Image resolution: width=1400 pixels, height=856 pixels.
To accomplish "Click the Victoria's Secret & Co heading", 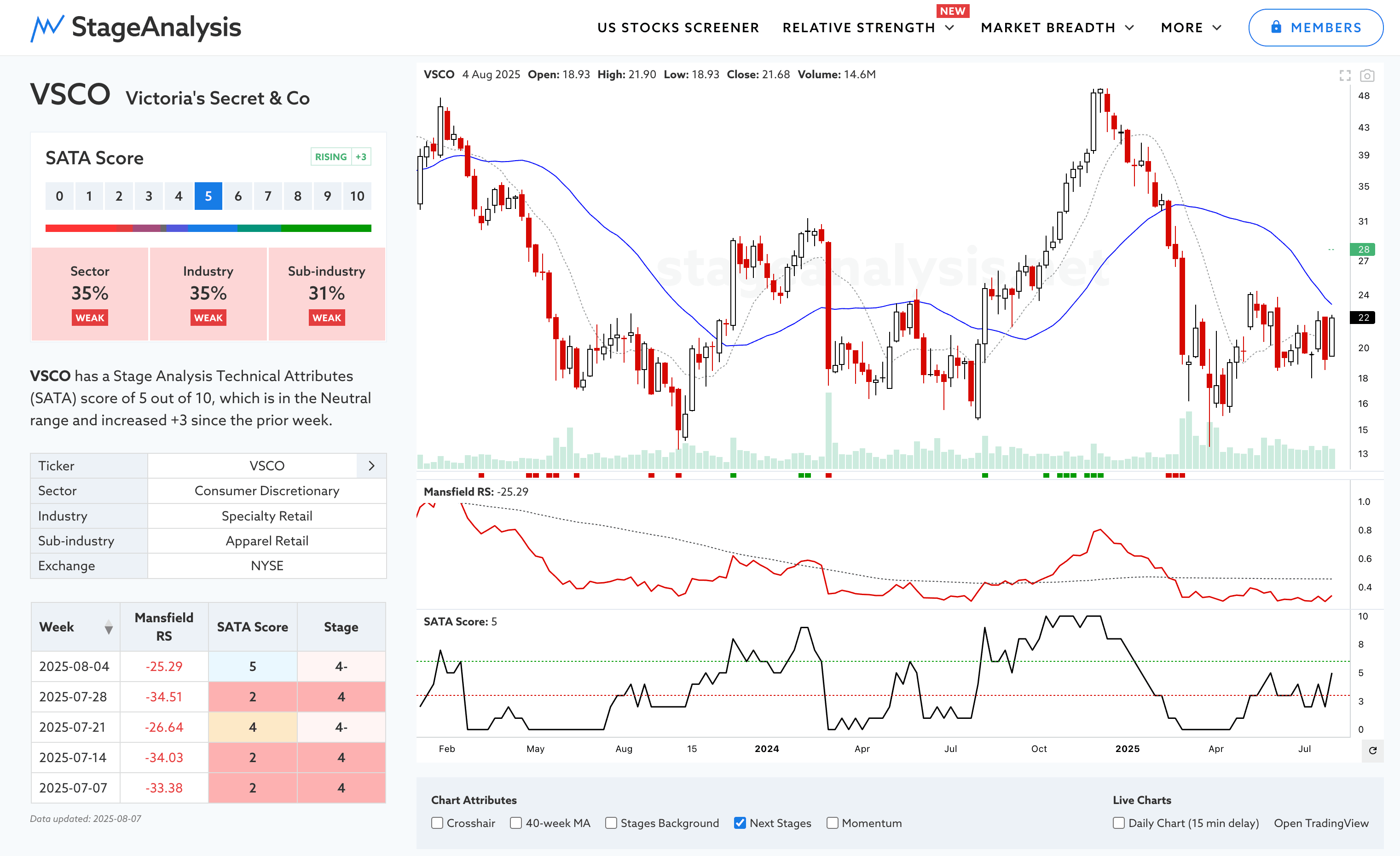I will coord(218,98).
